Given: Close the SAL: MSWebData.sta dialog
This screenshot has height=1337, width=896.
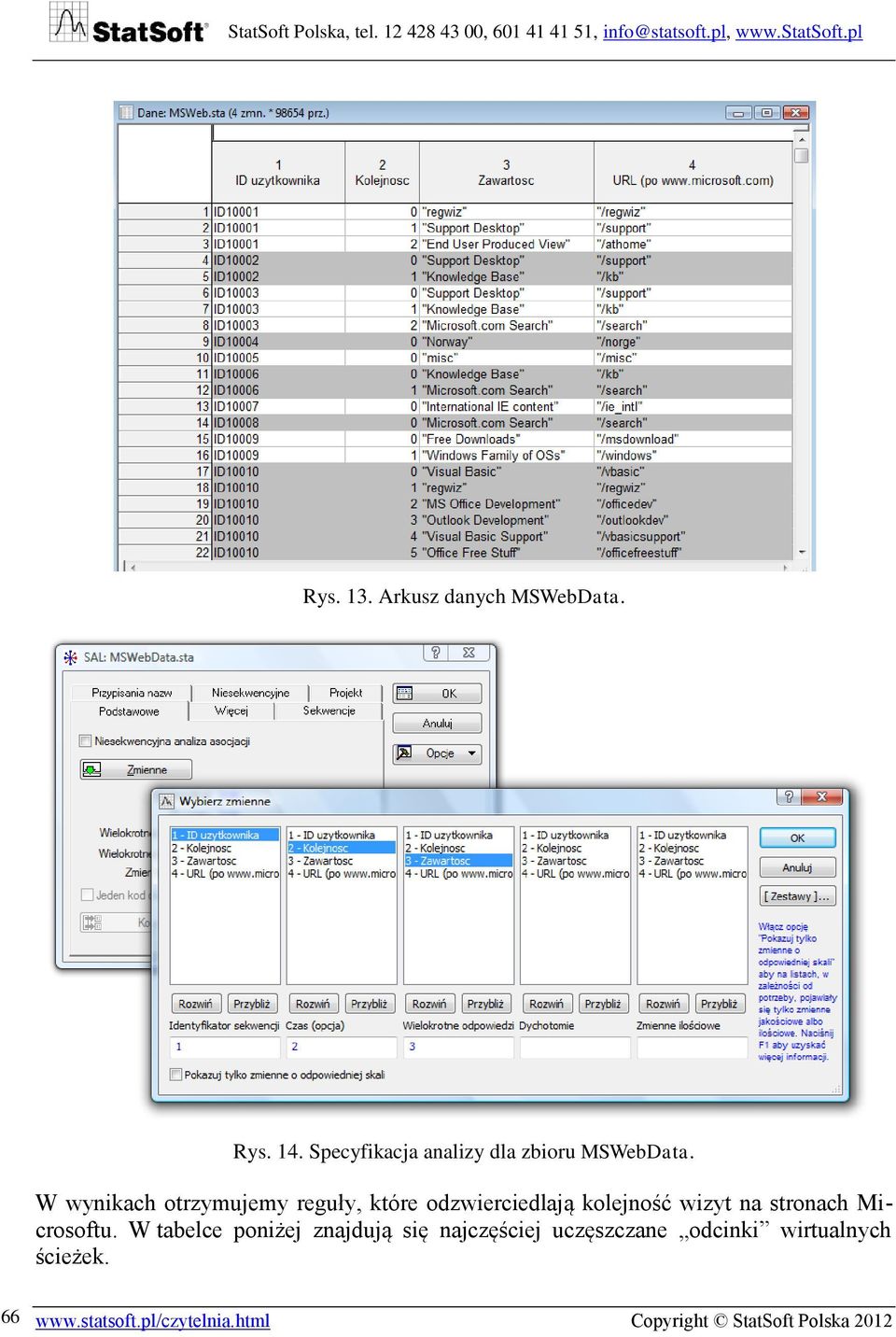Looking at the screenshot, I should pos(469,653).
